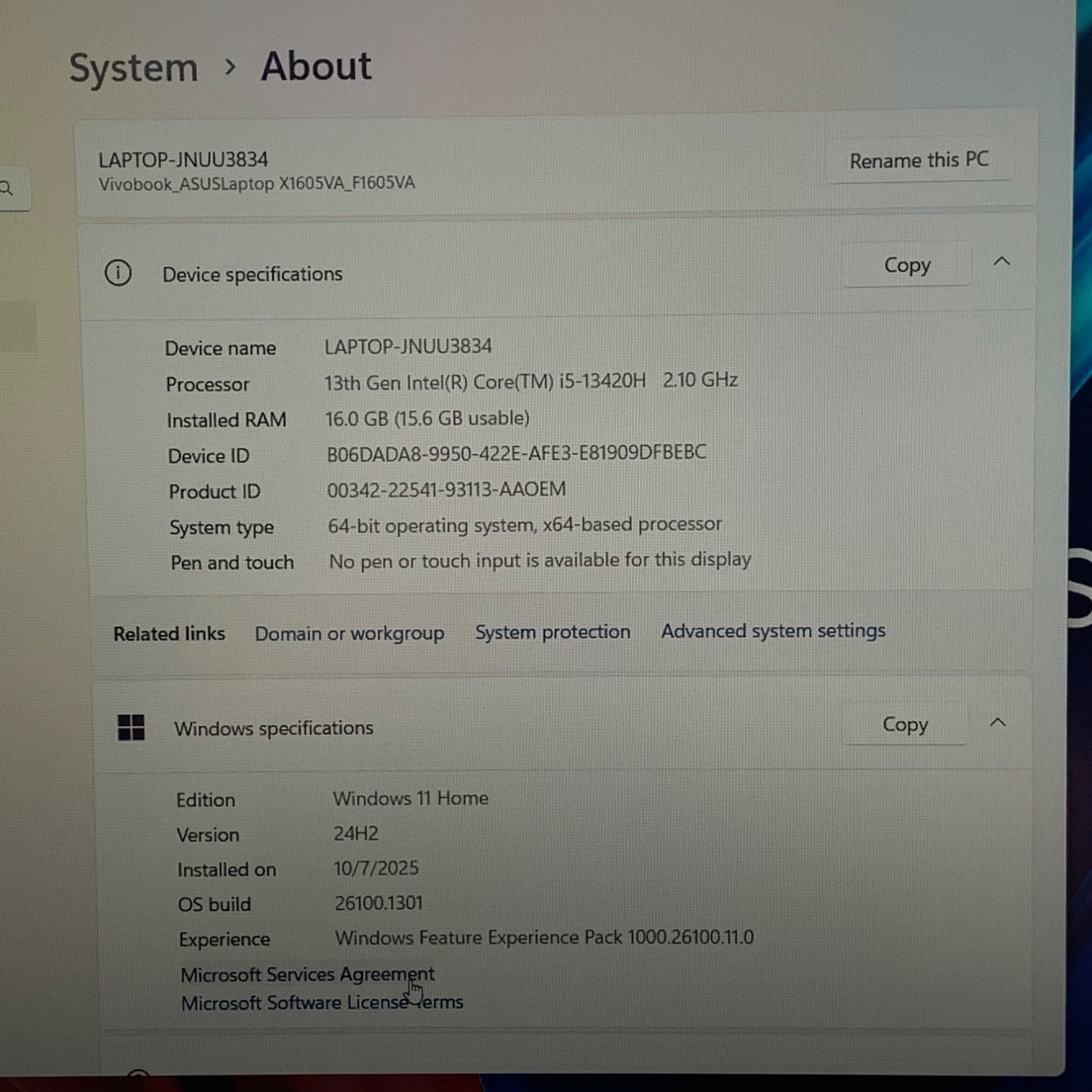Click the breadcrumb arrow between System and About
1092x1092 pixels.
(x=230, y=68)
